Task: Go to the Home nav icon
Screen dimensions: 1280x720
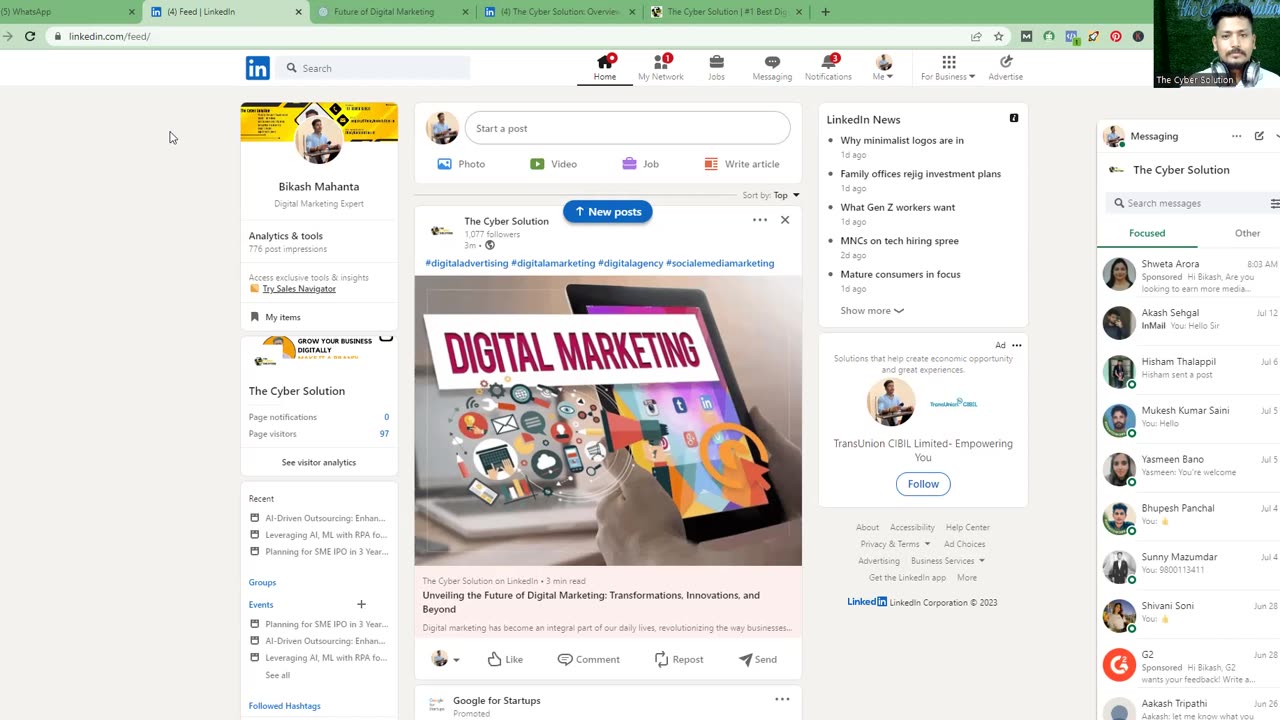Action: [x=605, y=67]
